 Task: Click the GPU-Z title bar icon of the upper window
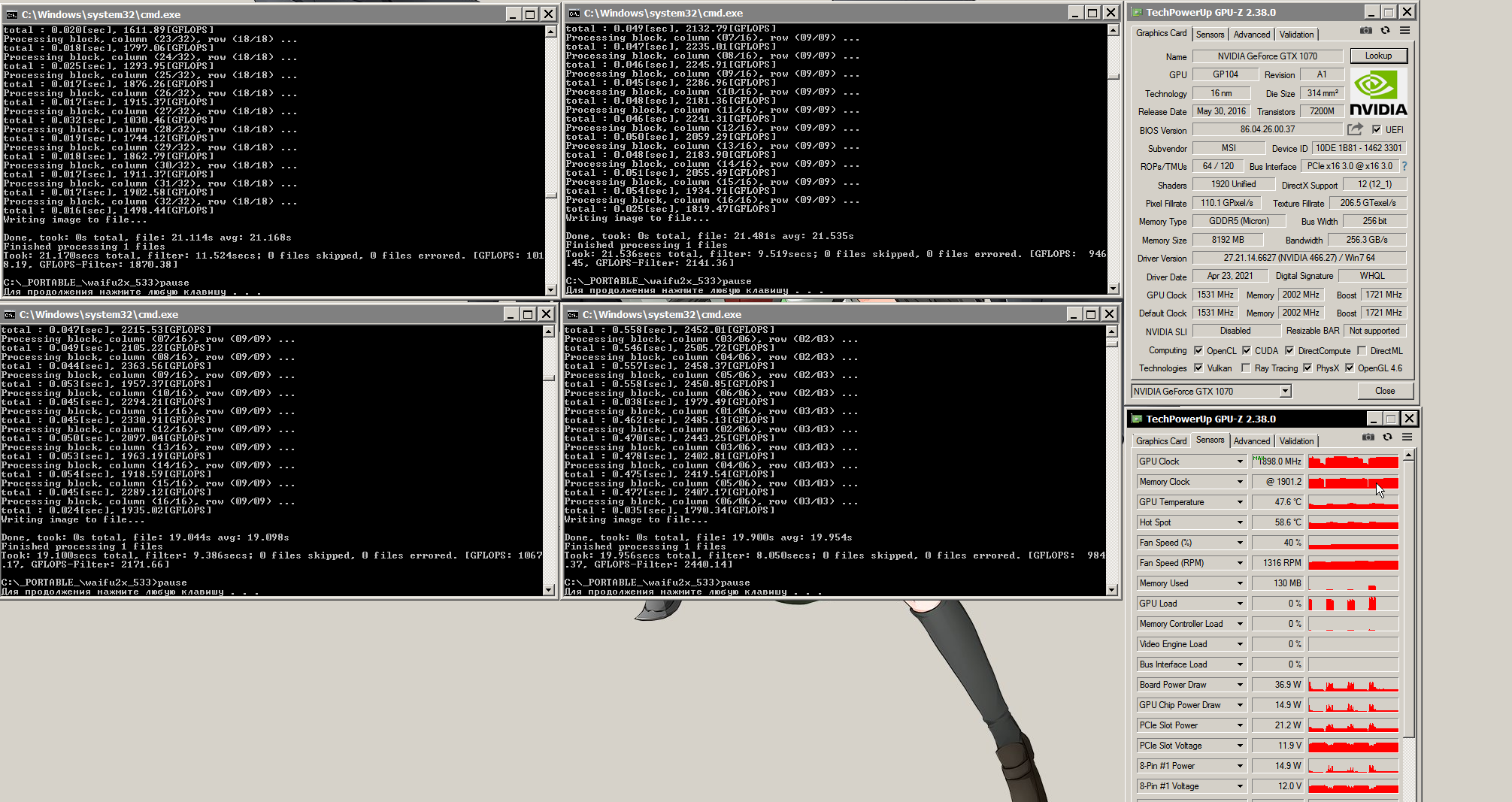coord(1137,12)
